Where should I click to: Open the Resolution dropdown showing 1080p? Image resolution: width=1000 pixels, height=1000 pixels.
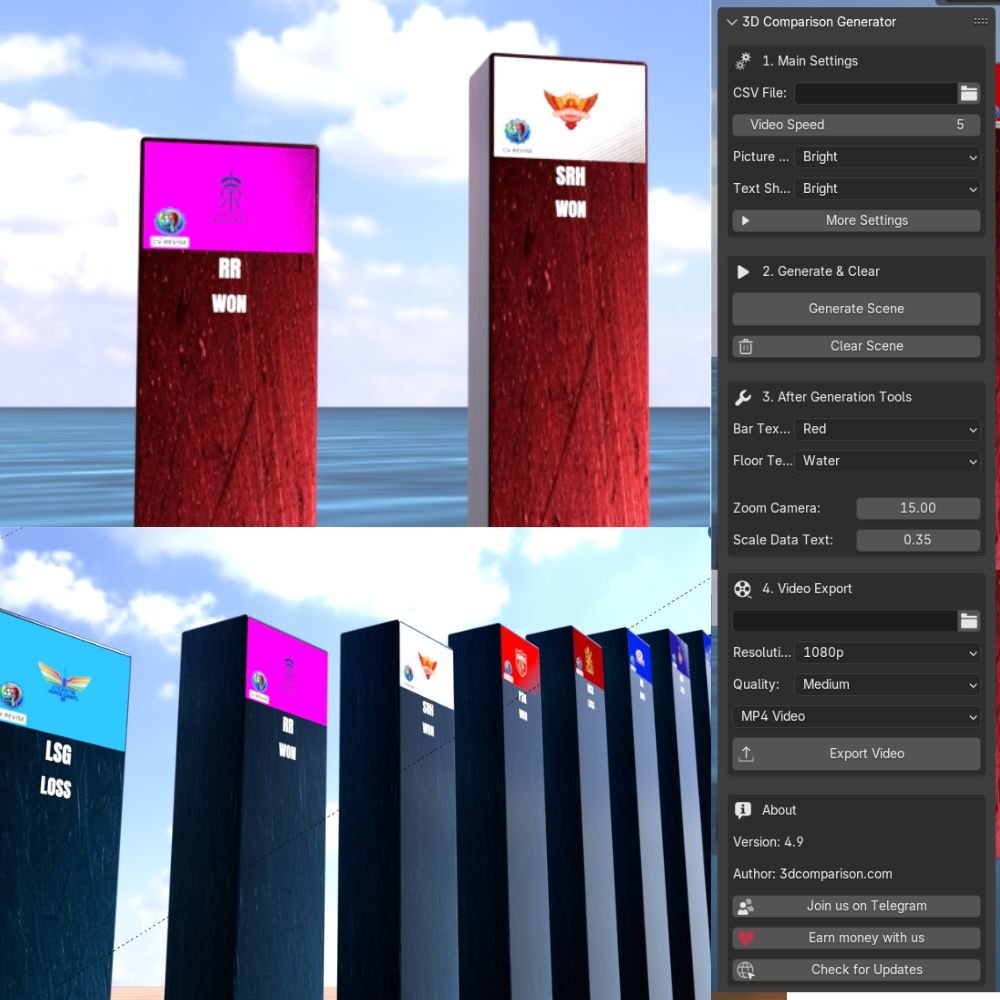(x=886, y=652)
